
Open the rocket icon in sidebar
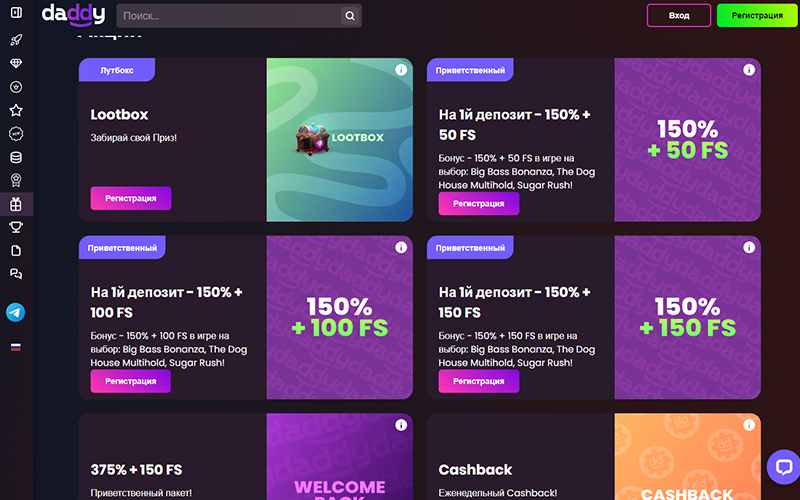point(16,40)
